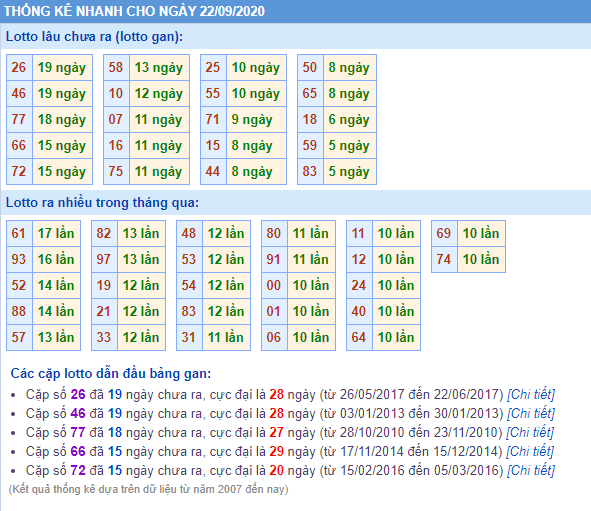Click the 10 ngày cell beside 25
Viewport: 591px width, 511px height.
pos(256,67)
